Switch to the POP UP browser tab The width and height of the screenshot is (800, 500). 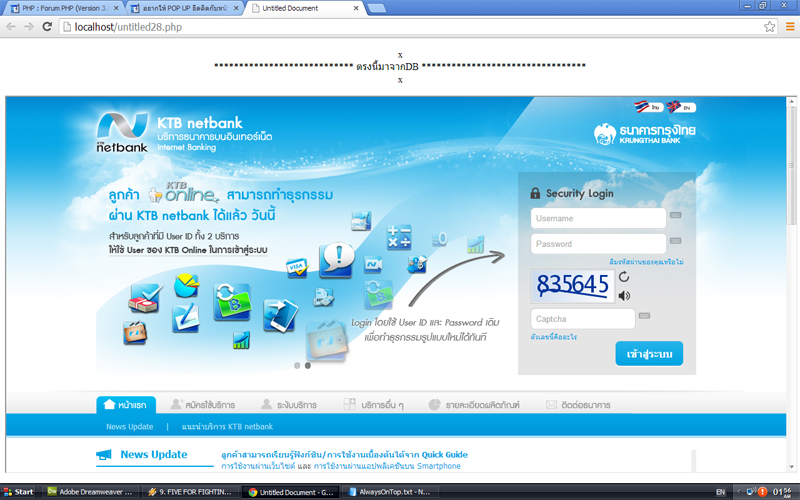[185, 8]
